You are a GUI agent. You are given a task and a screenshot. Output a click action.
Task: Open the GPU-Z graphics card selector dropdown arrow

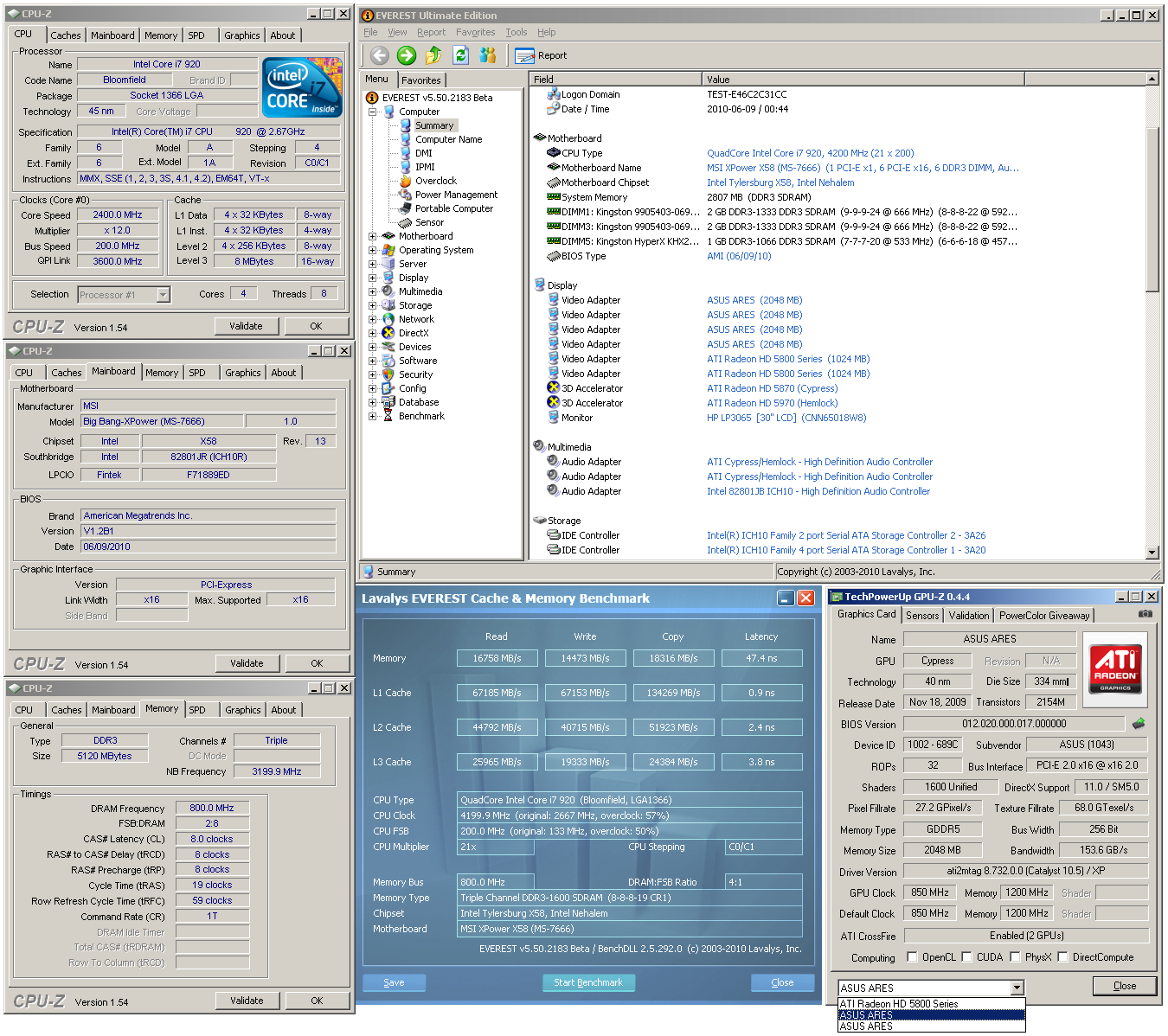coord(1017,988)
